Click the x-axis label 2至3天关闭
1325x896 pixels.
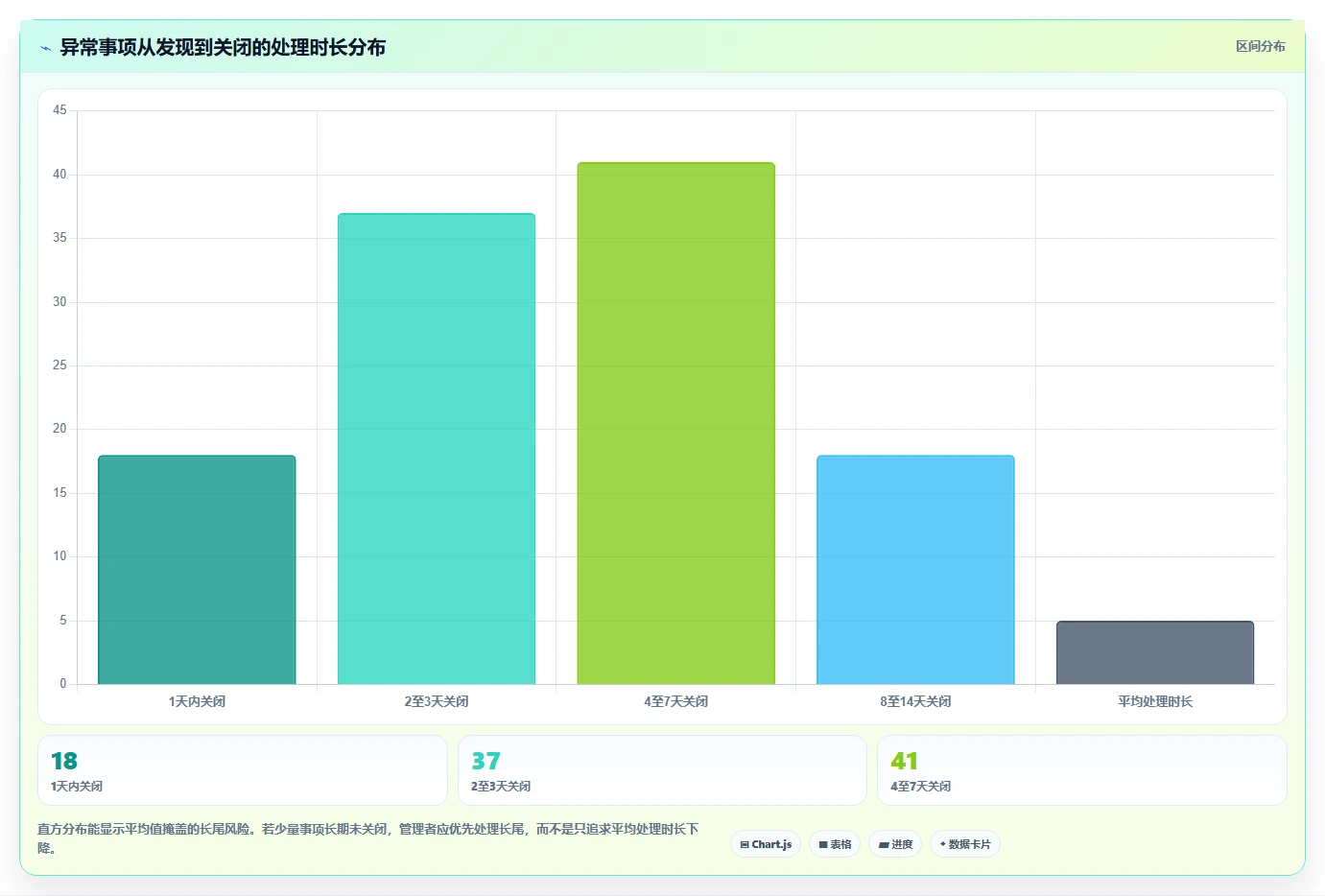pyautogui.click(x=437, y=701)
